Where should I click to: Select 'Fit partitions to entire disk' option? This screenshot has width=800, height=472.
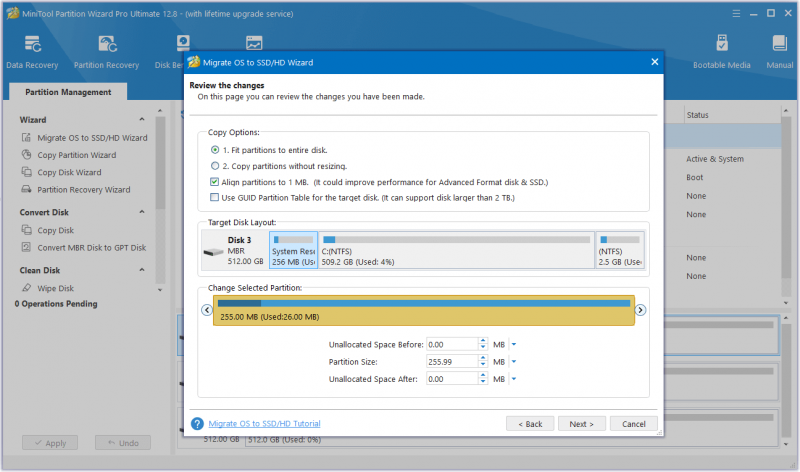tap(215, 150)
